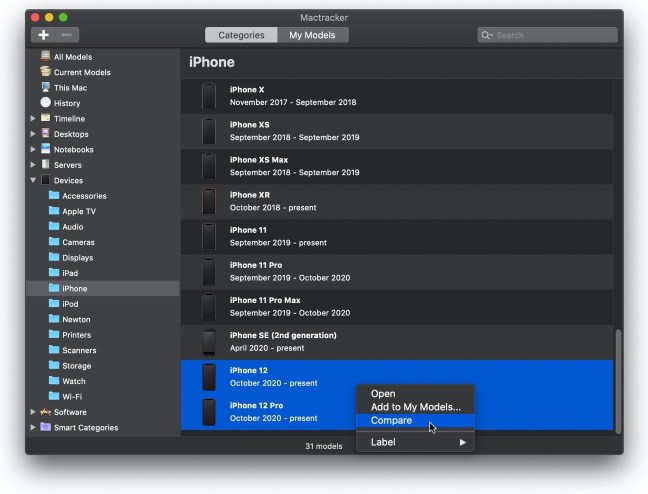Select the iPhone XS row
648x494 pixels.
click(x=397, y=131)
